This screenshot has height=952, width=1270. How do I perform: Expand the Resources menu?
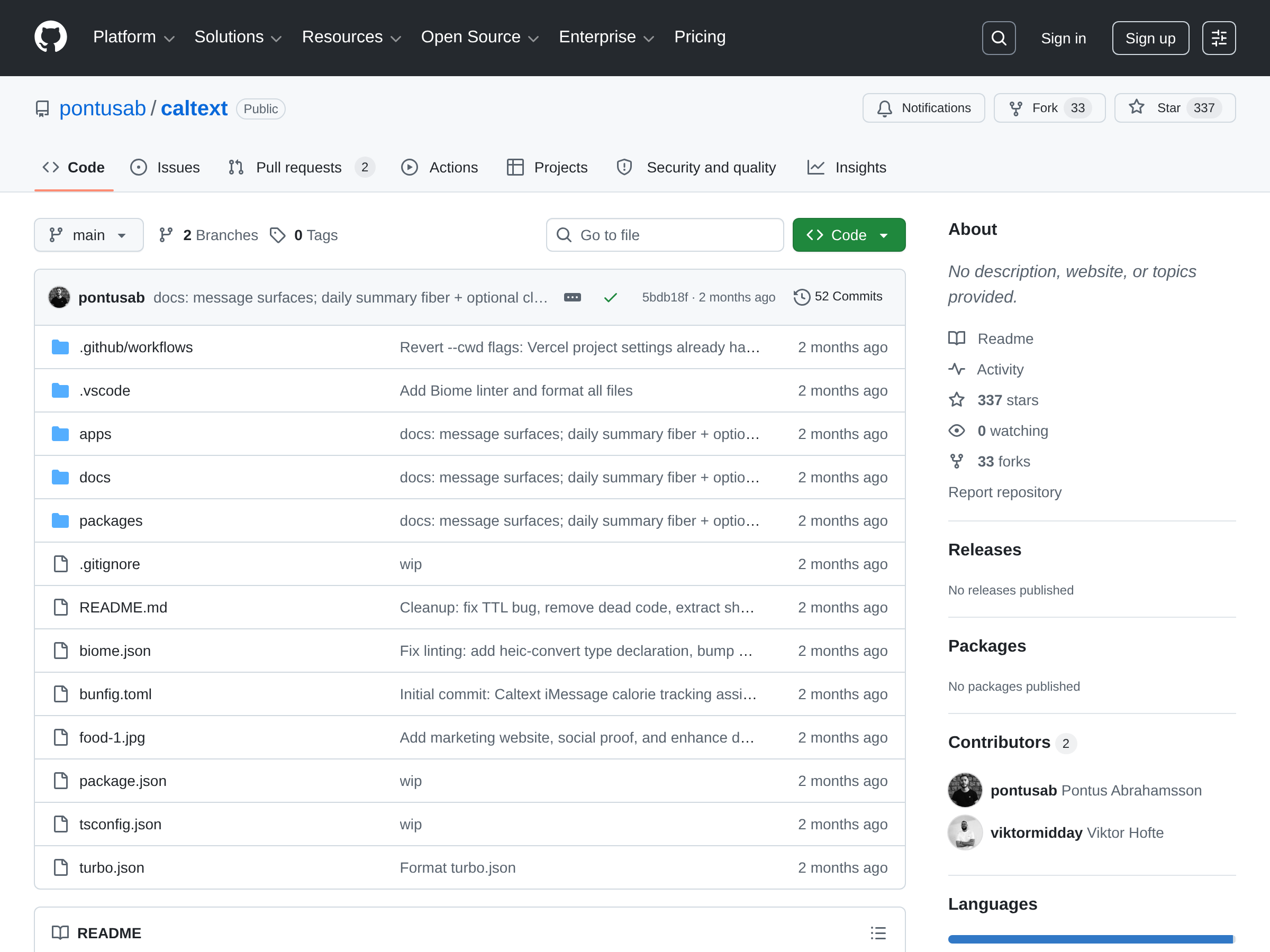click(x=351, y=38)
